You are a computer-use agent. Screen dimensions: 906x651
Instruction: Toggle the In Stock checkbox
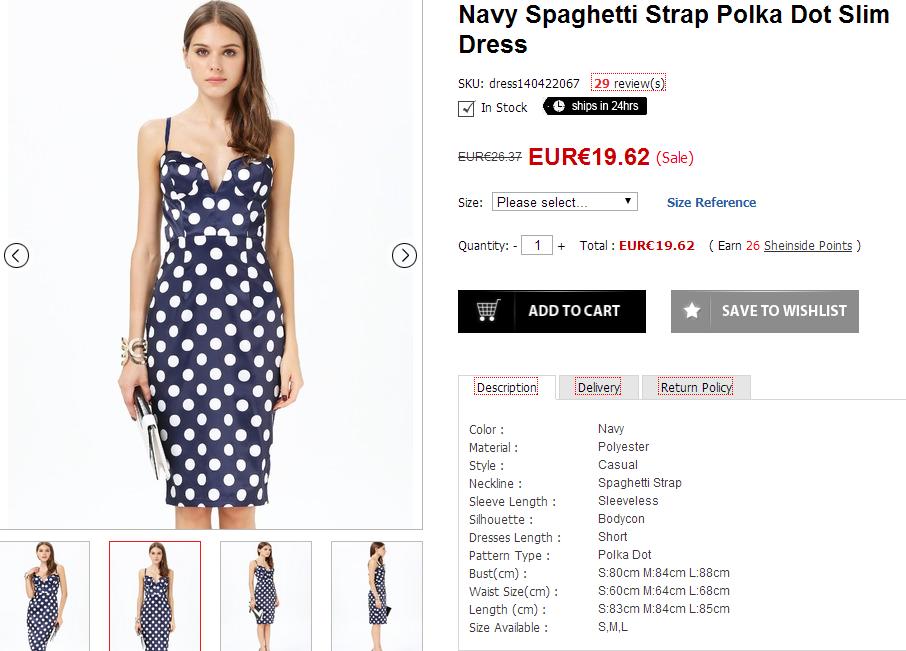point(466,108)
